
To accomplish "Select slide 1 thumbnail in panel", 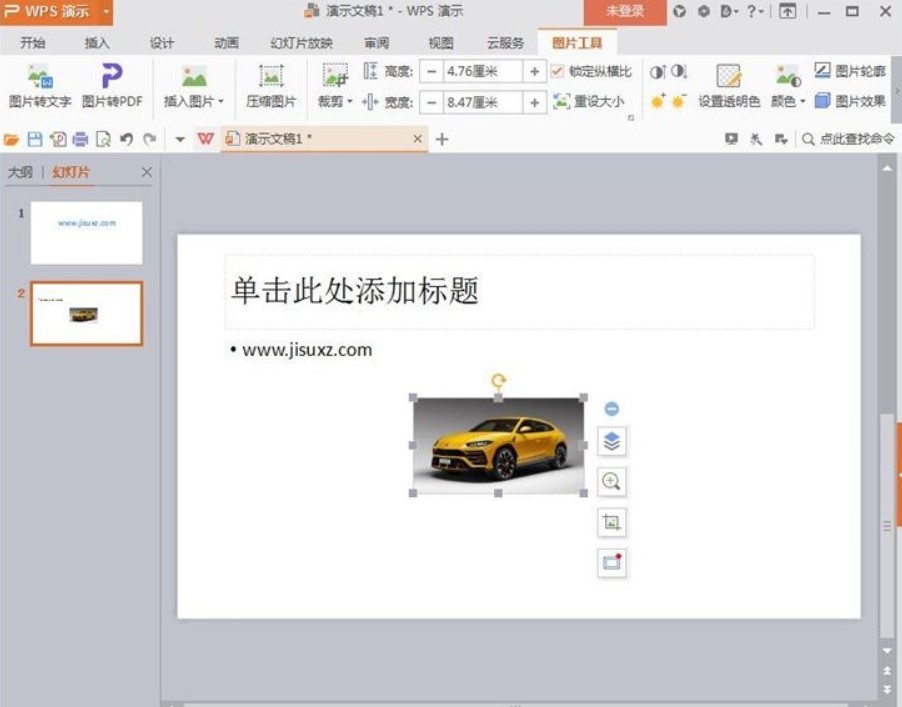I will [x=86, y=230].
